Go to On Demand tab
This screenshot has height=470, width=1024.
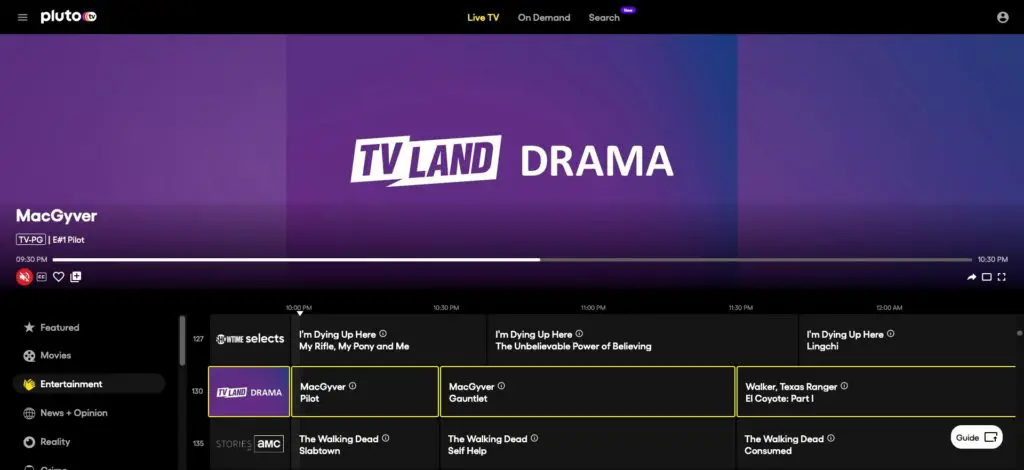coord(543,18)
